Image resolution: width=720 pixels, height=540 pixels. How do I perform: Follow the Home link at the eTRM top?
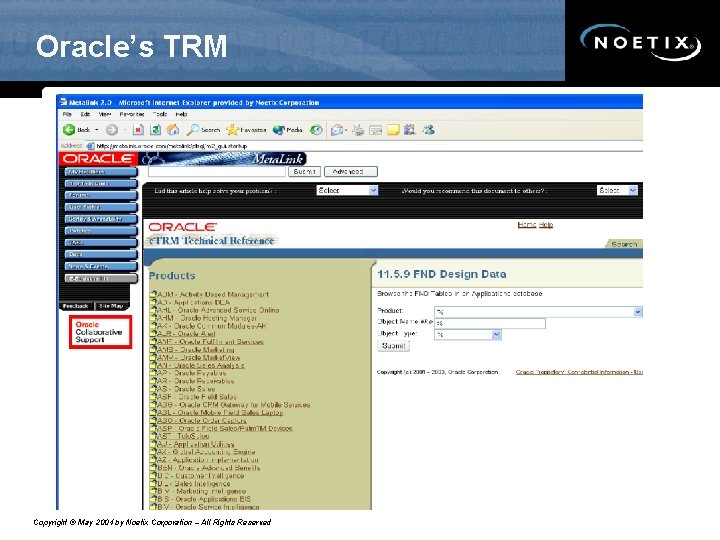[527, 225]
